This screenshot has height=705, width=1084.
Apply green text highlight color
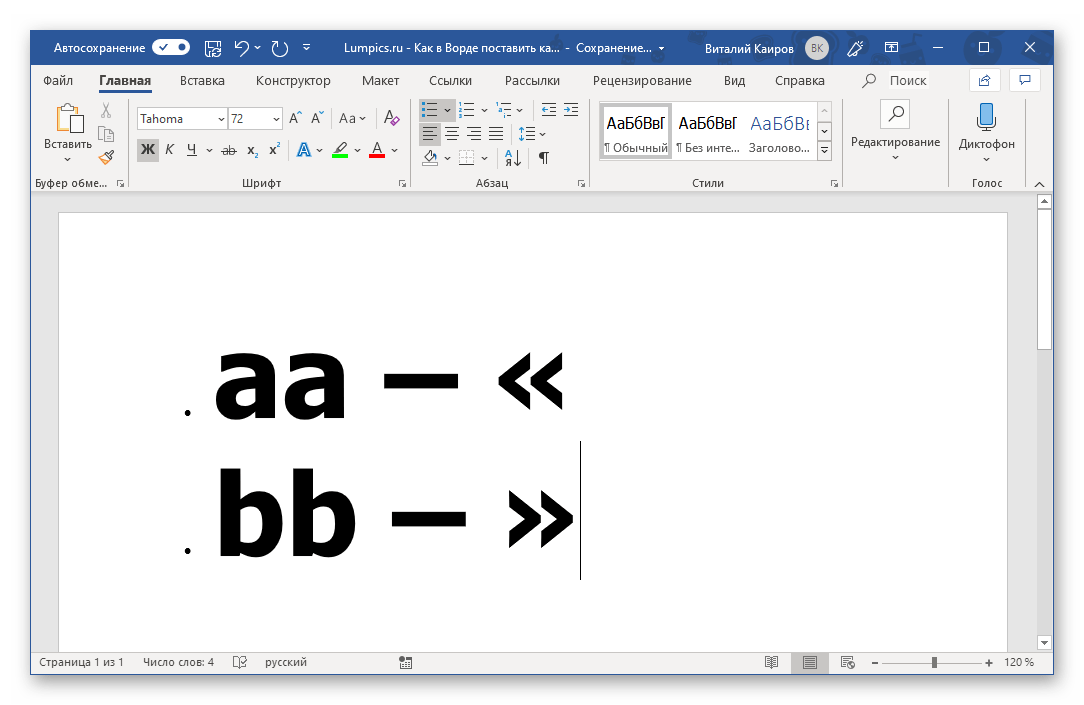point(339,150)
